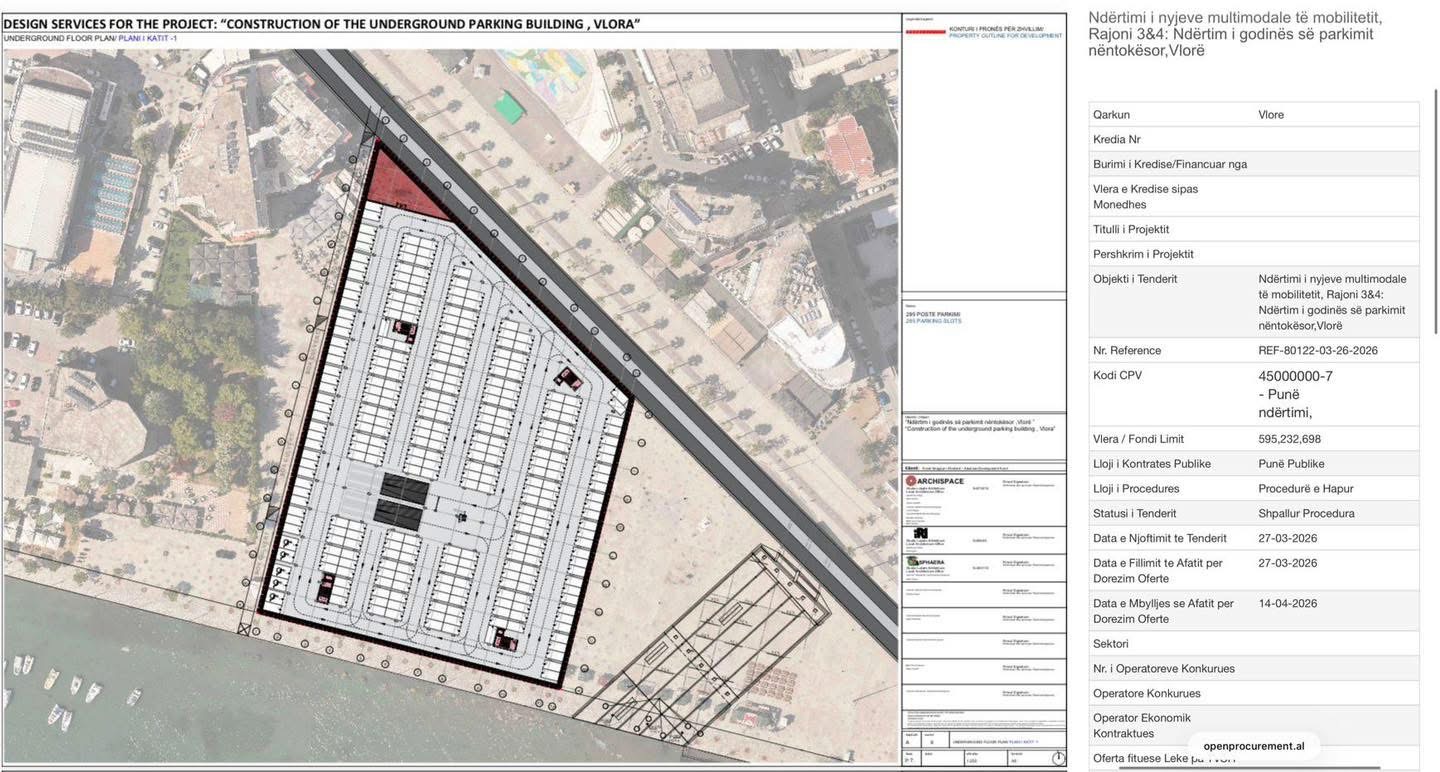Open the openprocurement.al link pill
The image size is (1440, 772).
point(1253,746)
